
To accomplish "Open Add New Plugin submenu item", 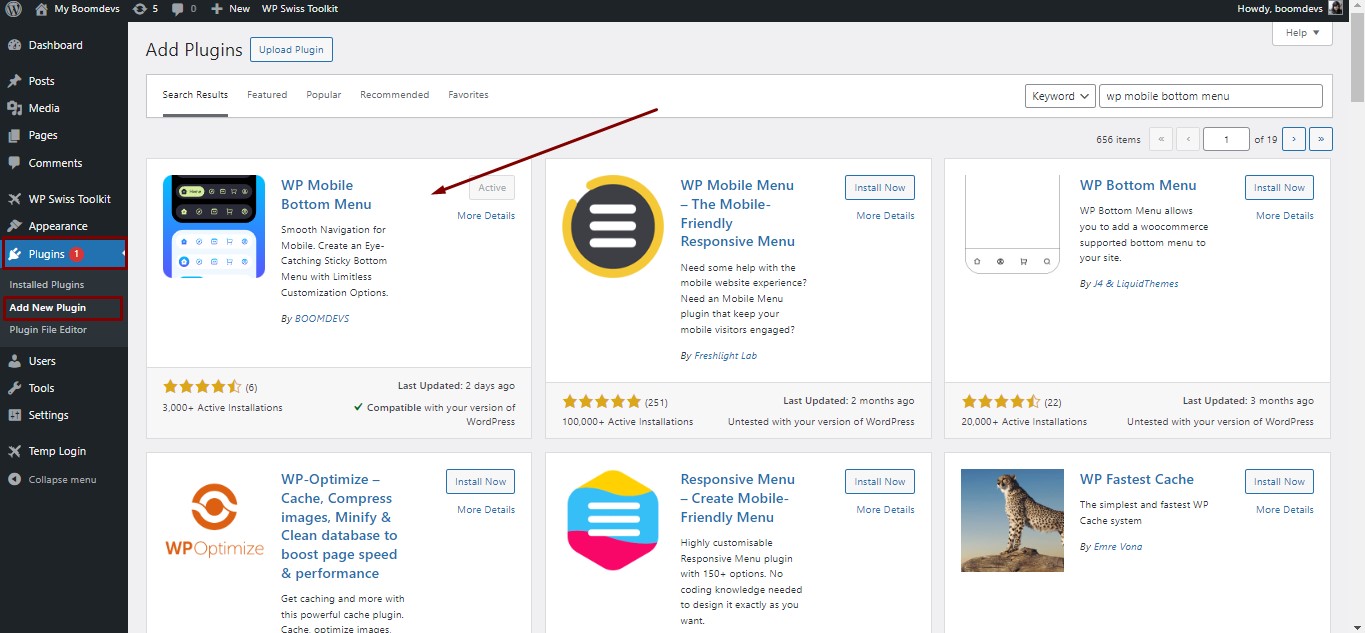I will coord(48,308).
